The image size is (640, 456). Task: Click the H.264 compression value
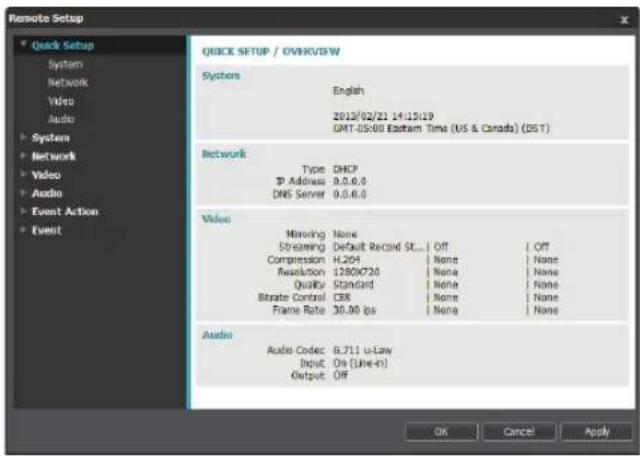pyautogui.click(x=346, y=260)
